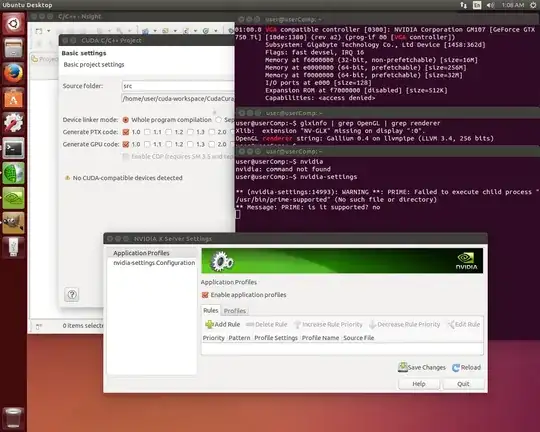Click the help question mark icon
The image size is (540, 432).
(x=72, y=295)
